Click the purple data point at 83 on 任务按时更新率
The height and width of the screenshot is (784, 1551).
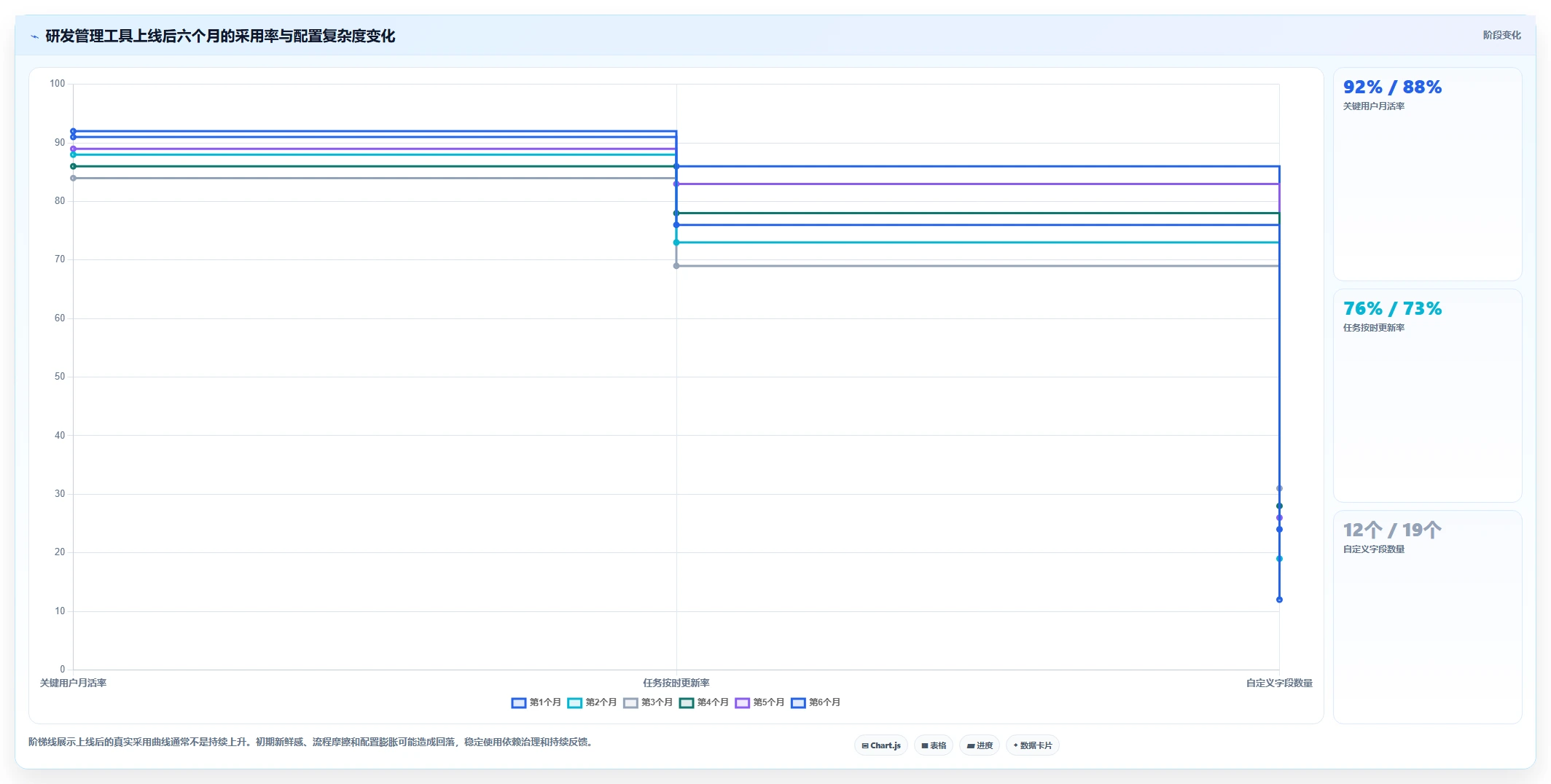pos(676,184)
